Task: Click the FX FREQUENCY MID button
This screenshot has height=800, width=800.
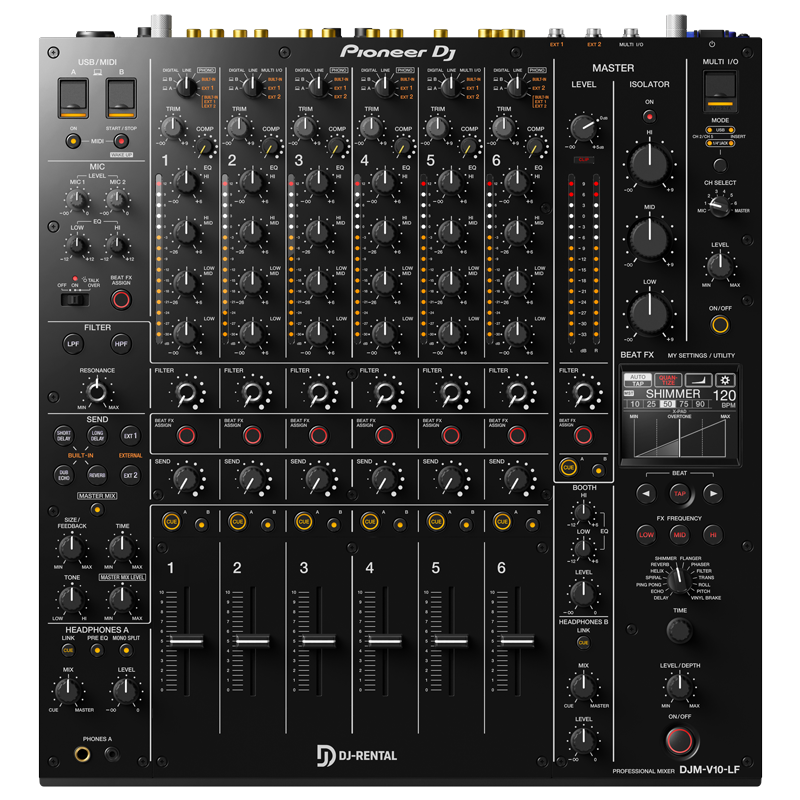Action: [680, 535]
